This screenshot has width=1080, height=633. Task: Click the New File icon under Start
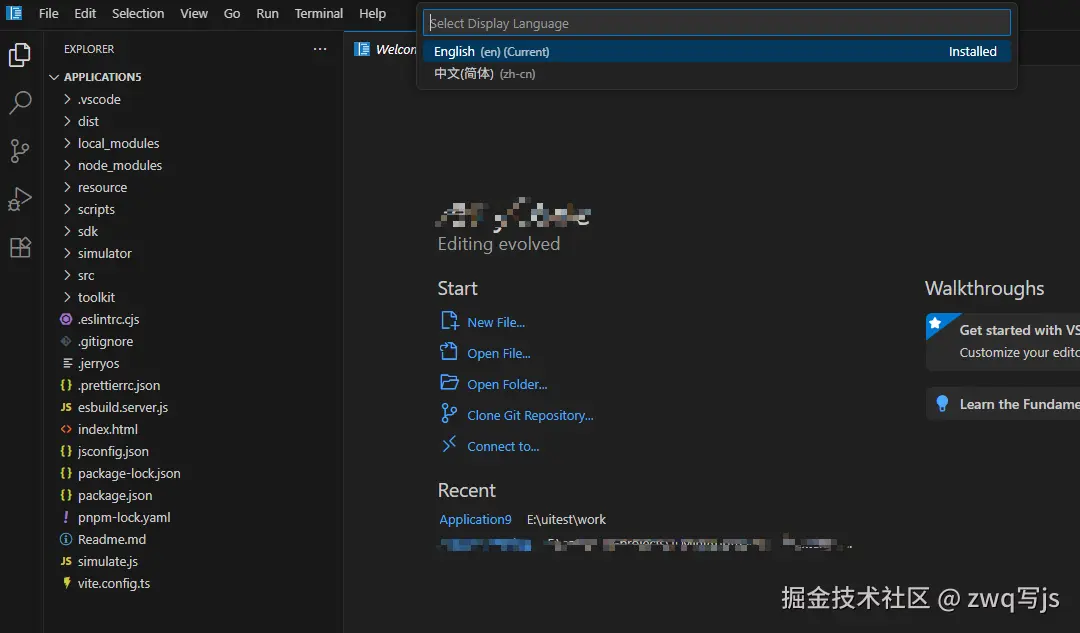point(449,320)
